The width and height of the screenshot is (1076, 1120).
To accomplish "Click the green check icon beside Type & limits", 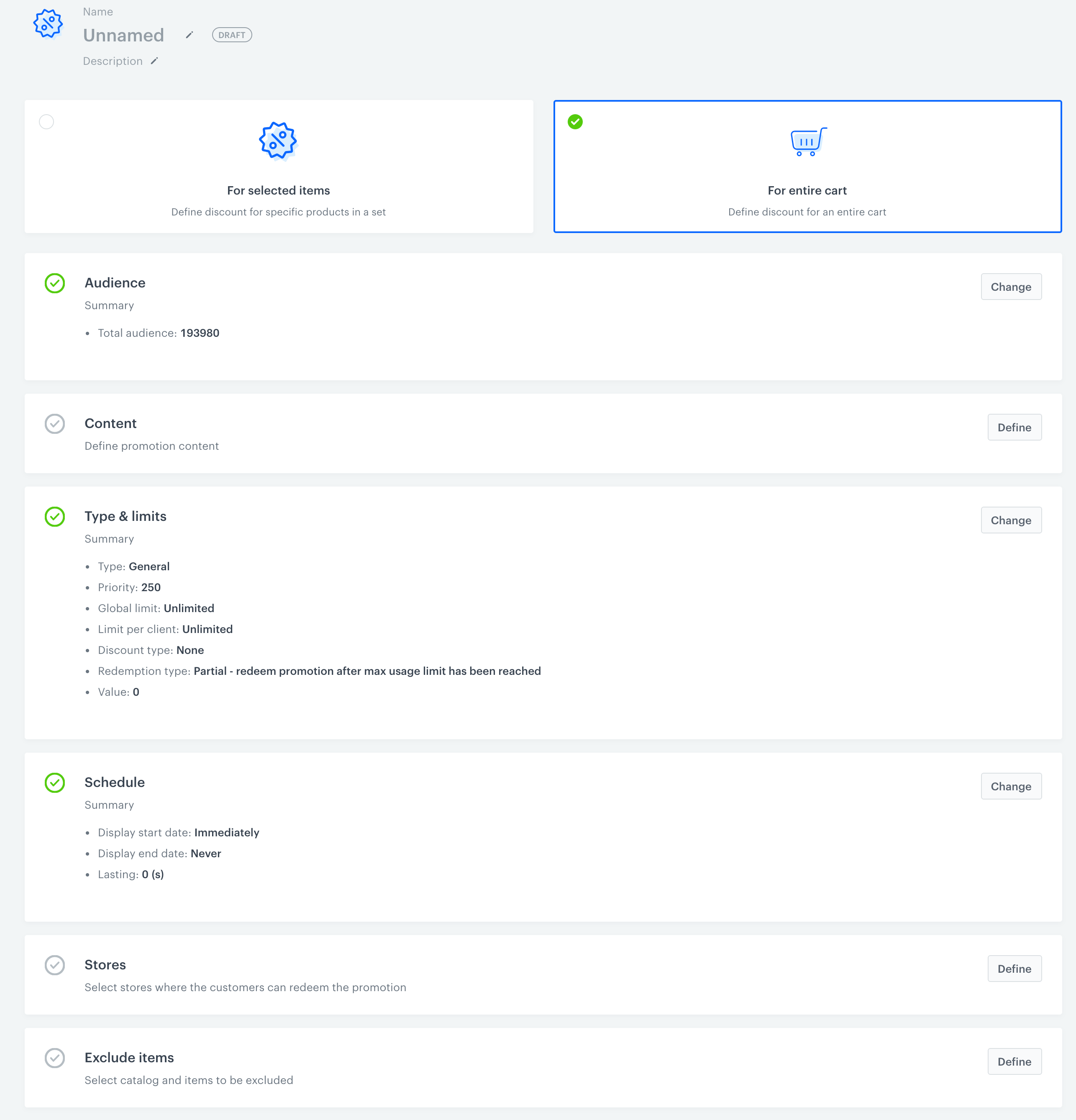I will point(55,517).
